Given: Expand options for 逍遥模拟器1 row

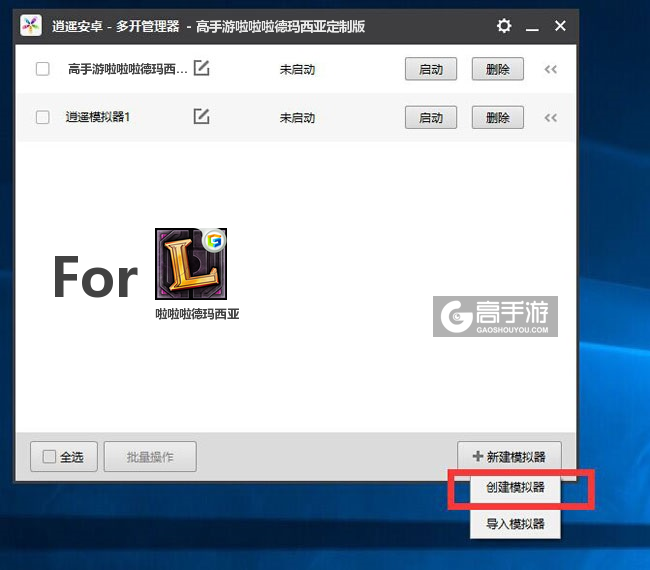Looking at the screenshot, I should coord(551,118).
